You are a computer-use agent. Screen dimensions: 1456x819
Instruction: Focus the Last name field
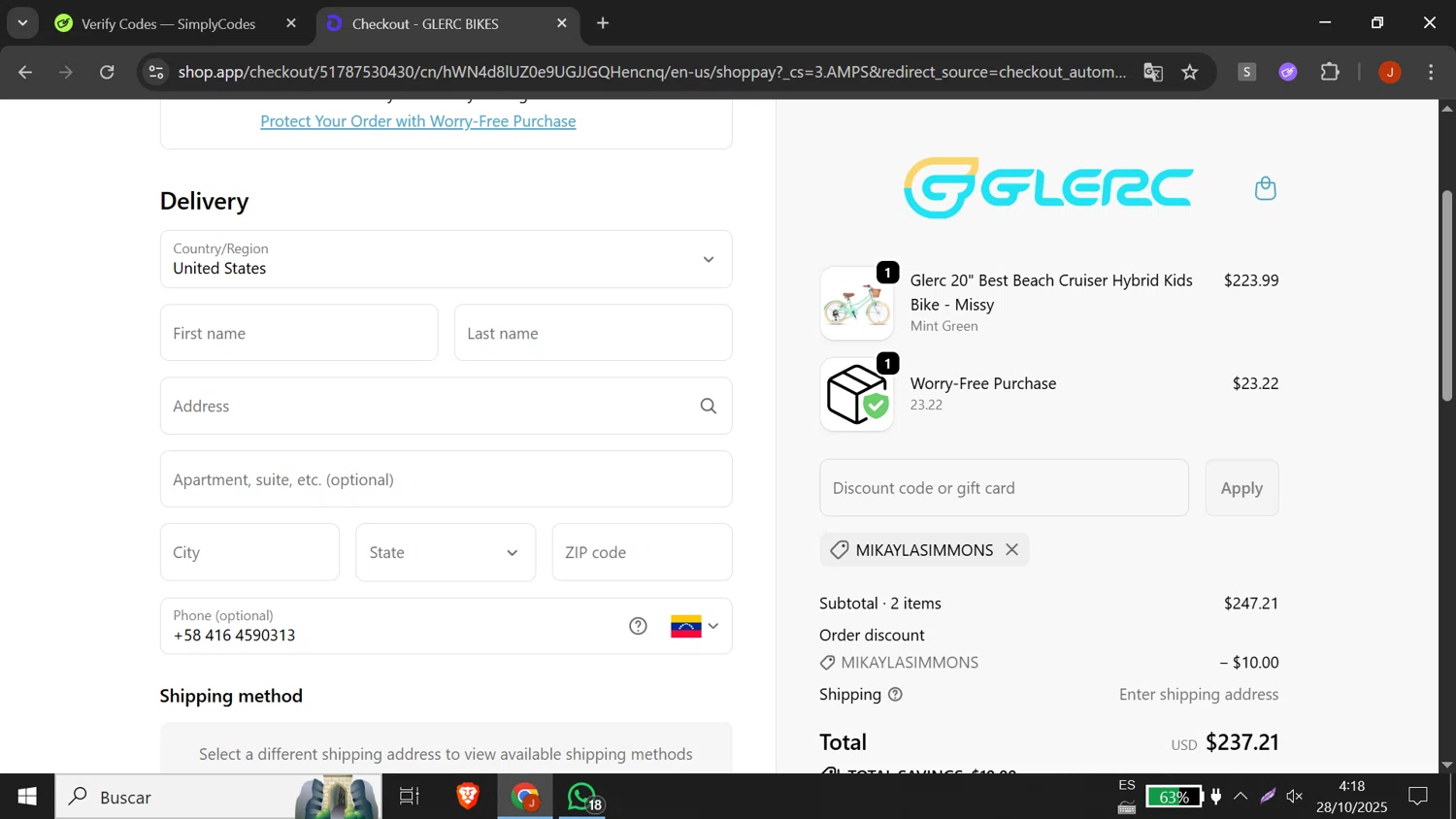tap(593, 333)
